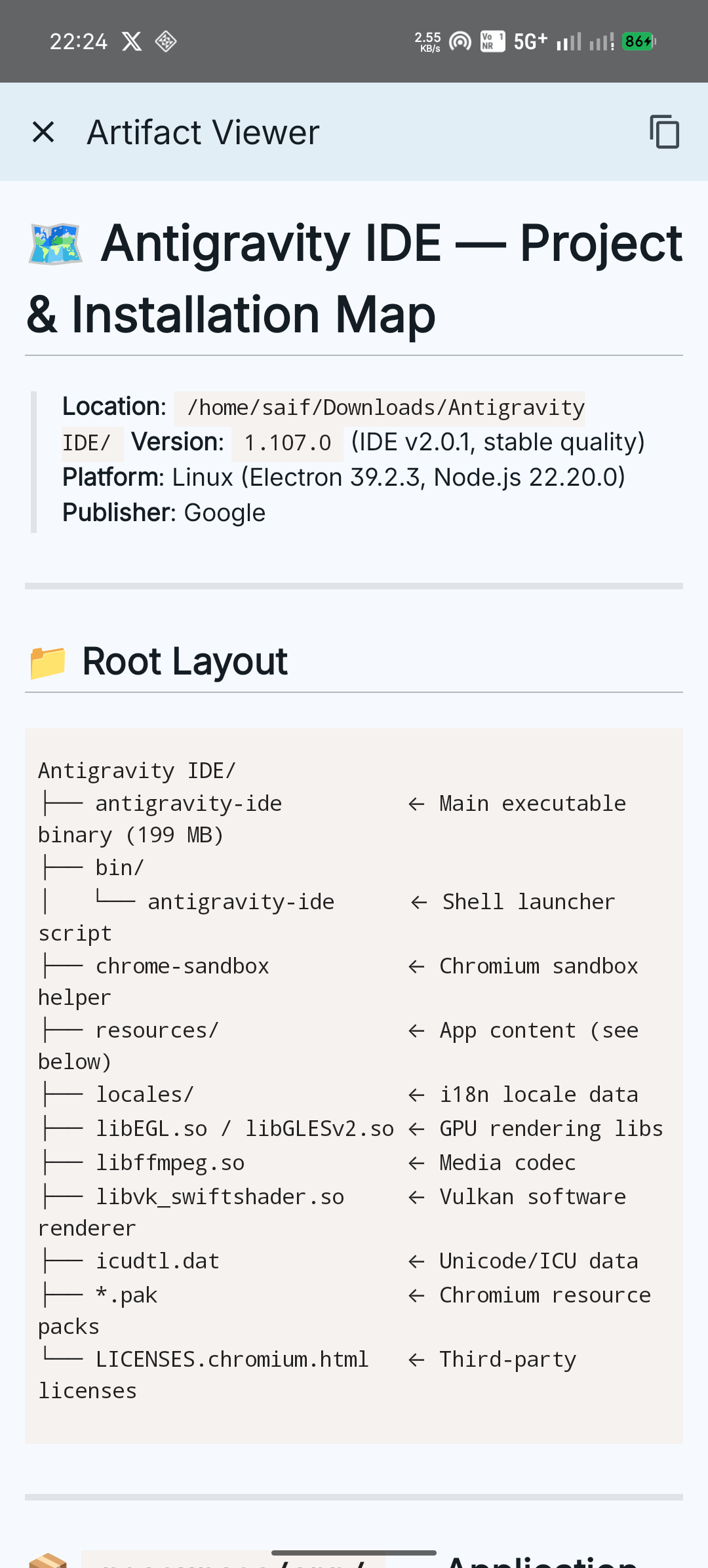Tap the folder emoji beside Root Layout
The width and height of the screenshot is (708, 1568).
click(48, 662)
